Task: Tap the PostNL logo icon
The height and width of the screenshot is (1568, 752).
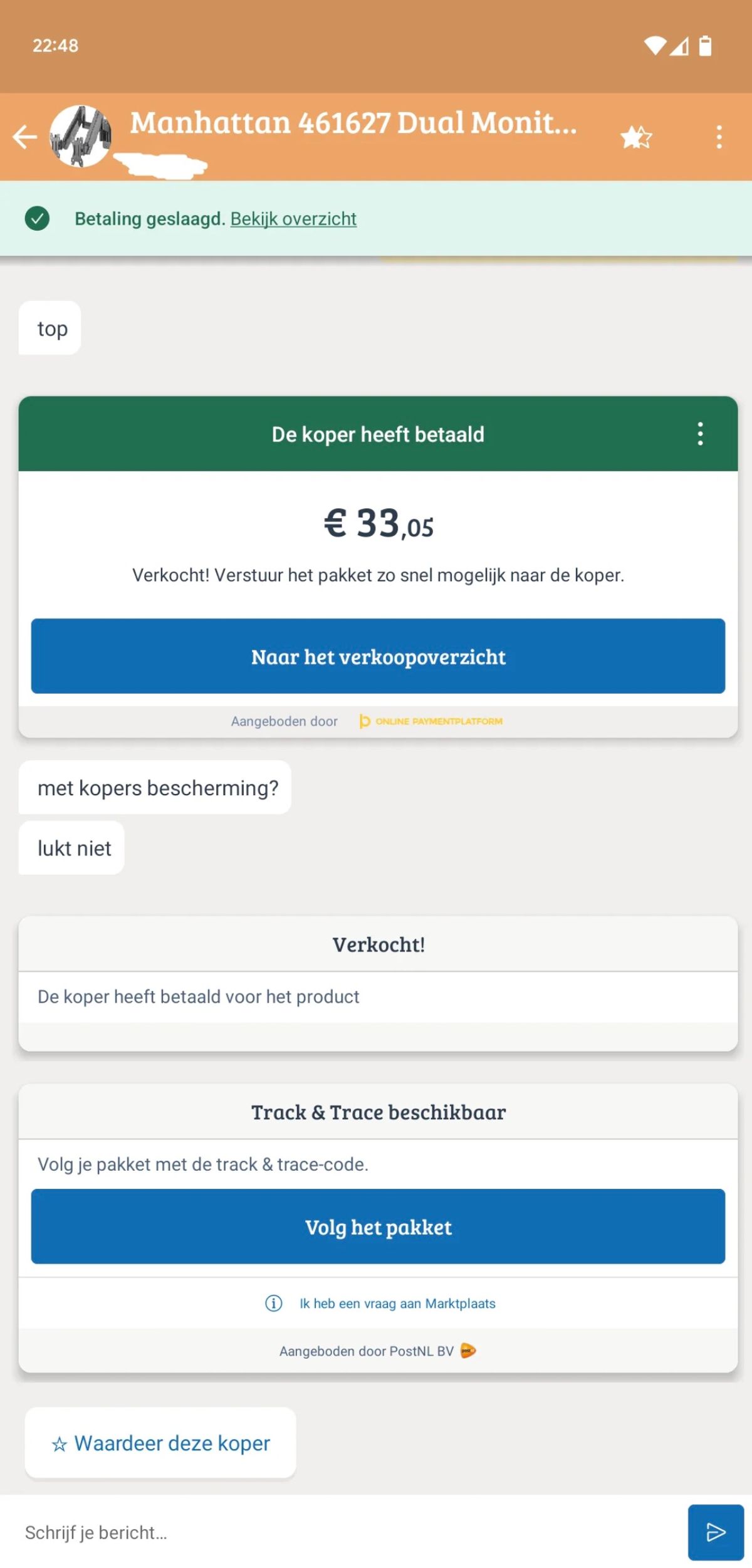Action: click(468, 1351)
